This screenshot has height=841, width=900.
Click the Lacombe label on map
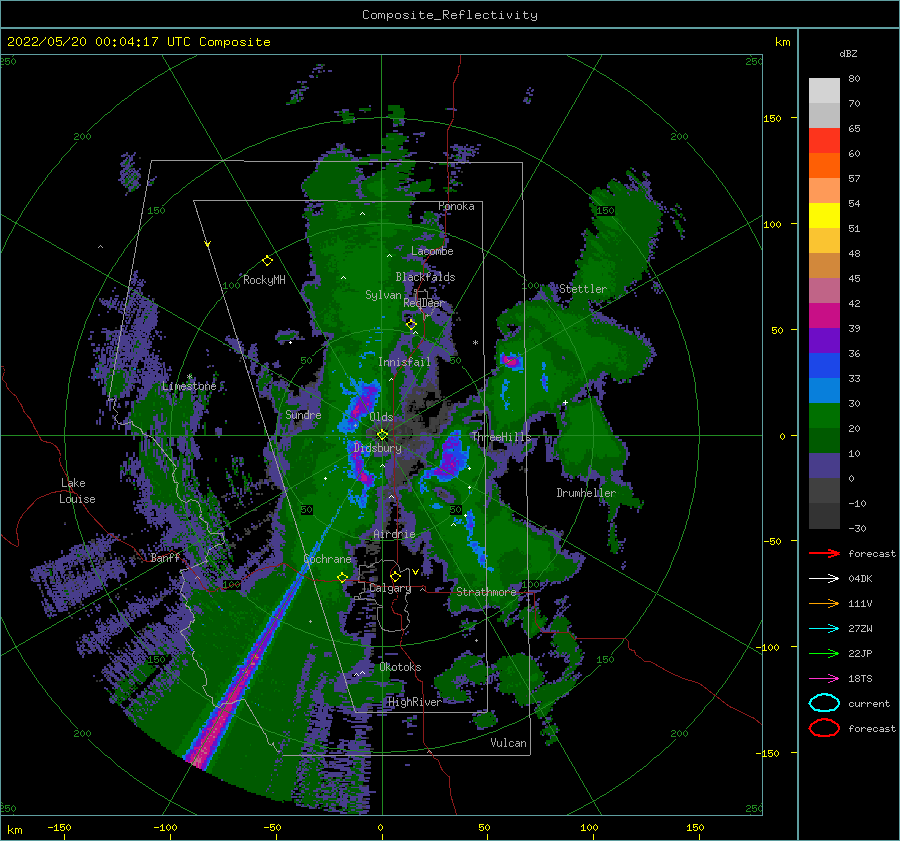click(432, 251)
